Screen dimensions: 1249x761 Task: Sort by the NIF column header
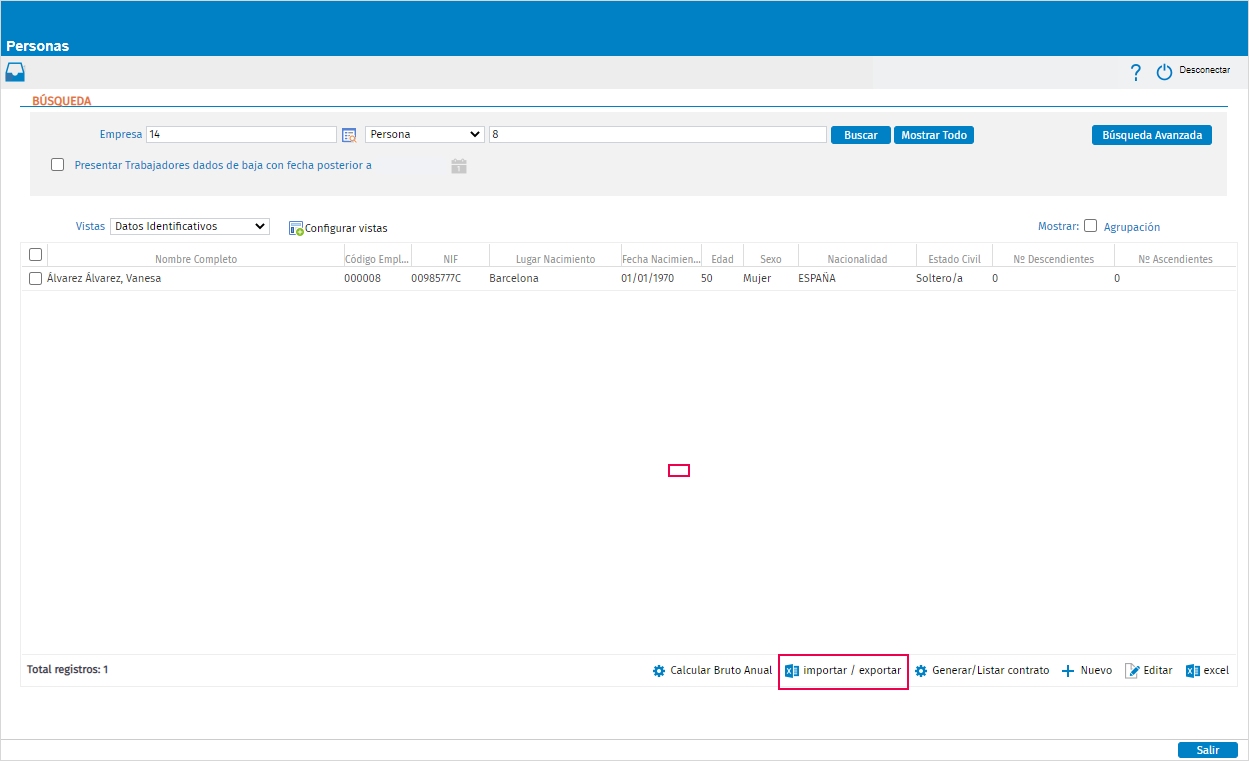click(450, 259)
